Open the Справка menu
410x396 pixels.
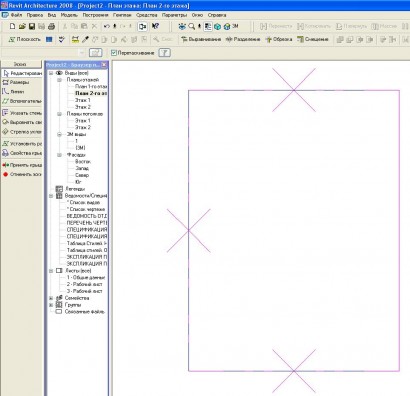pos(217,15)
